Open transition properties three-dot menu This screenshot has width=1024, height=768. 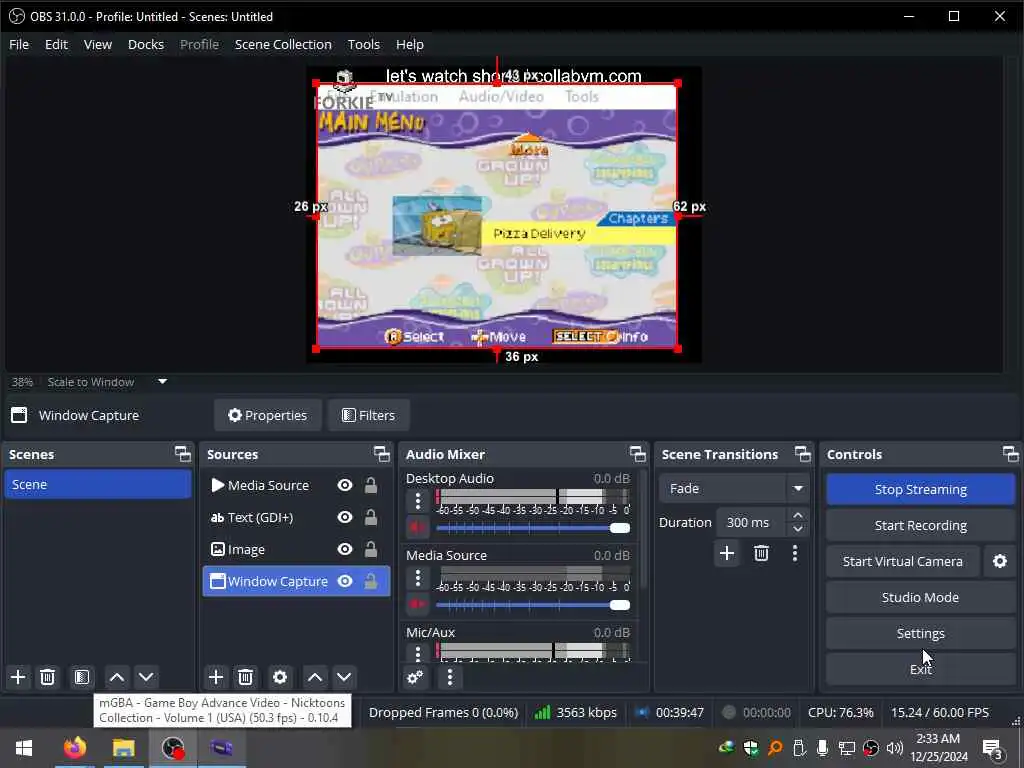pos(795,554)
